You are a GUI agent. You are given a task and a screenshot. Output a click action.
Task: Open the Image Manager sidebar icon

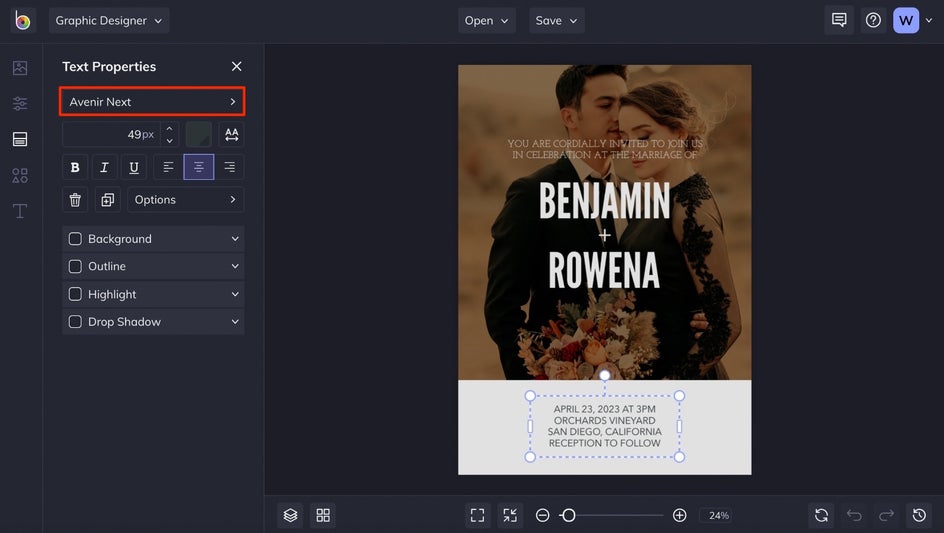(x=20, y=68)
